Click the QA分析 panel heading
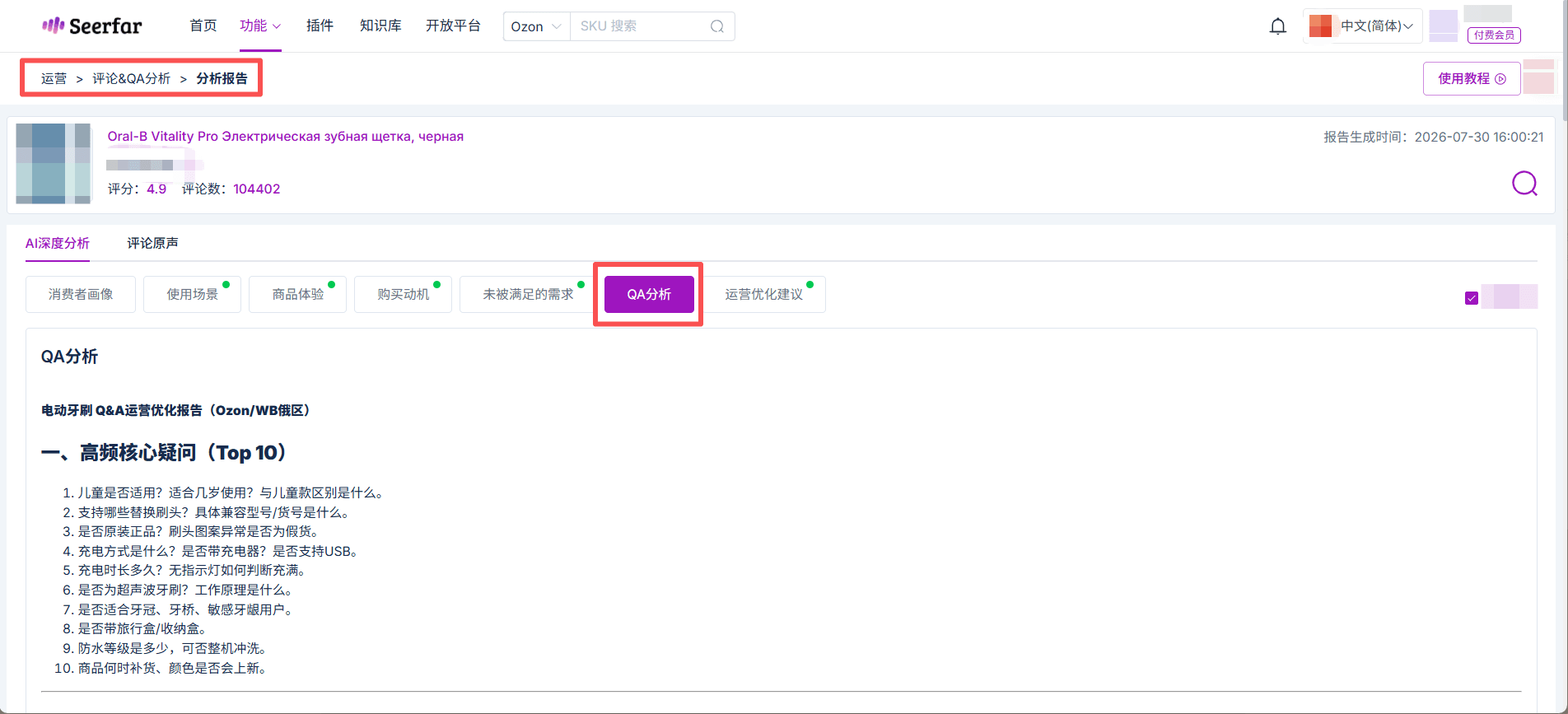 [70, 357]
